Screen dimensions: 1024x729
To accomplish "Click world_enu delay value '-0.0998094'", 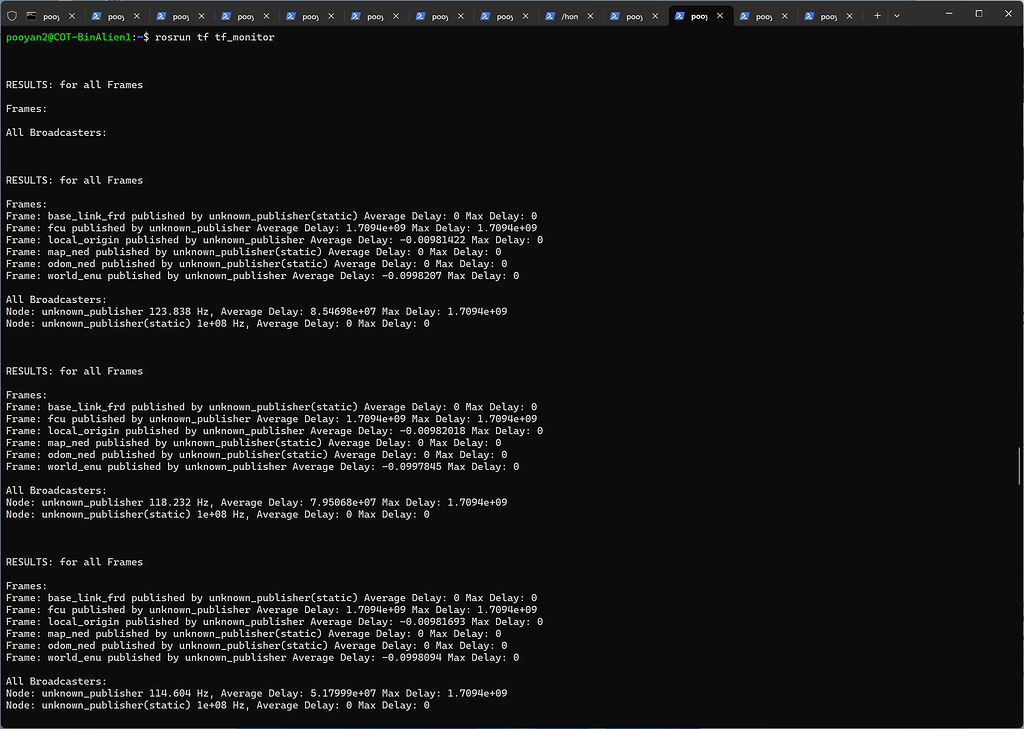I will pyautogui.click(x=411, y=657).
